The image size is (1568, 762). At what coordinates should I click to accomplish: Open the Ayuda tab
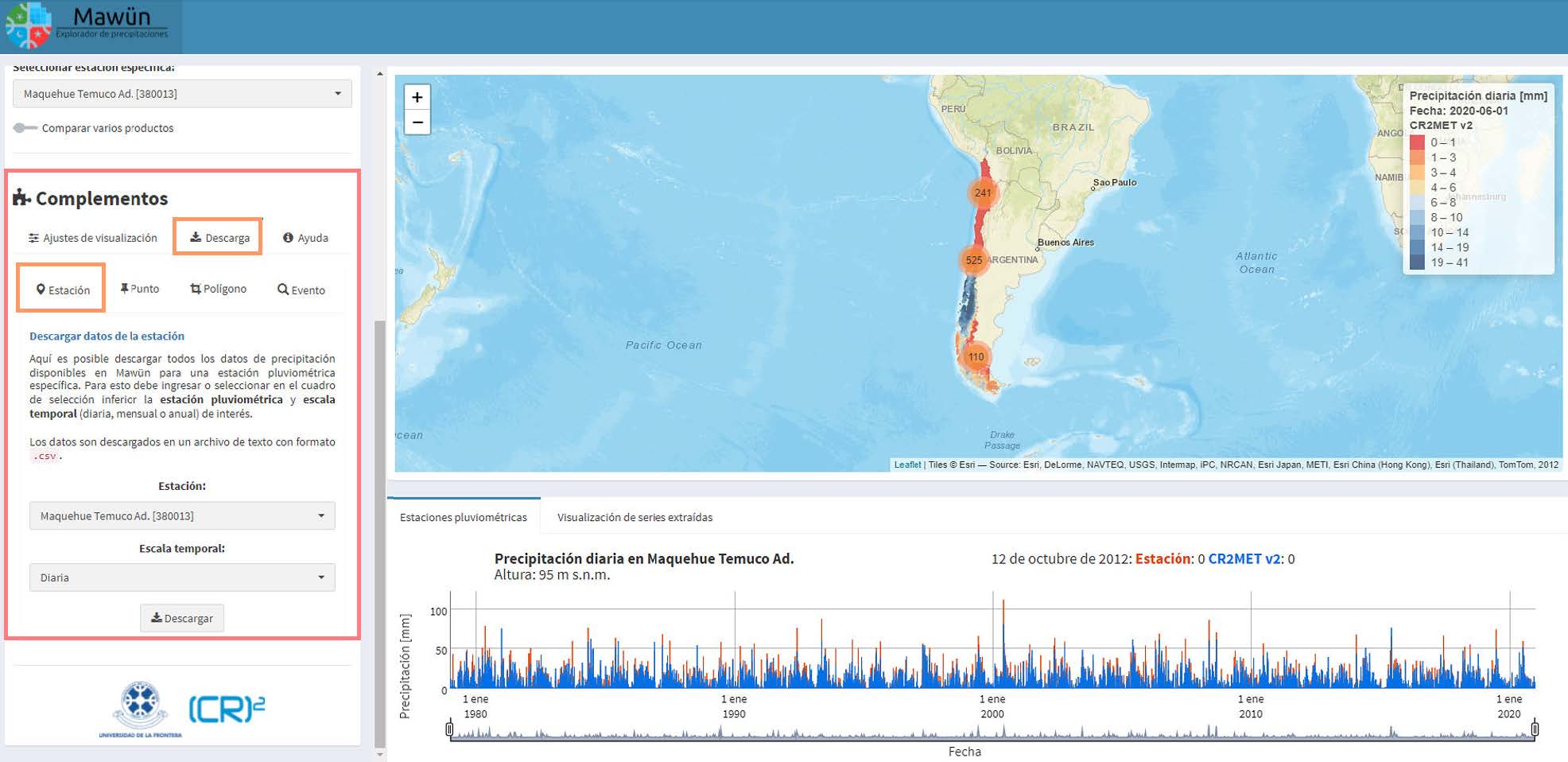pos(306,238)
